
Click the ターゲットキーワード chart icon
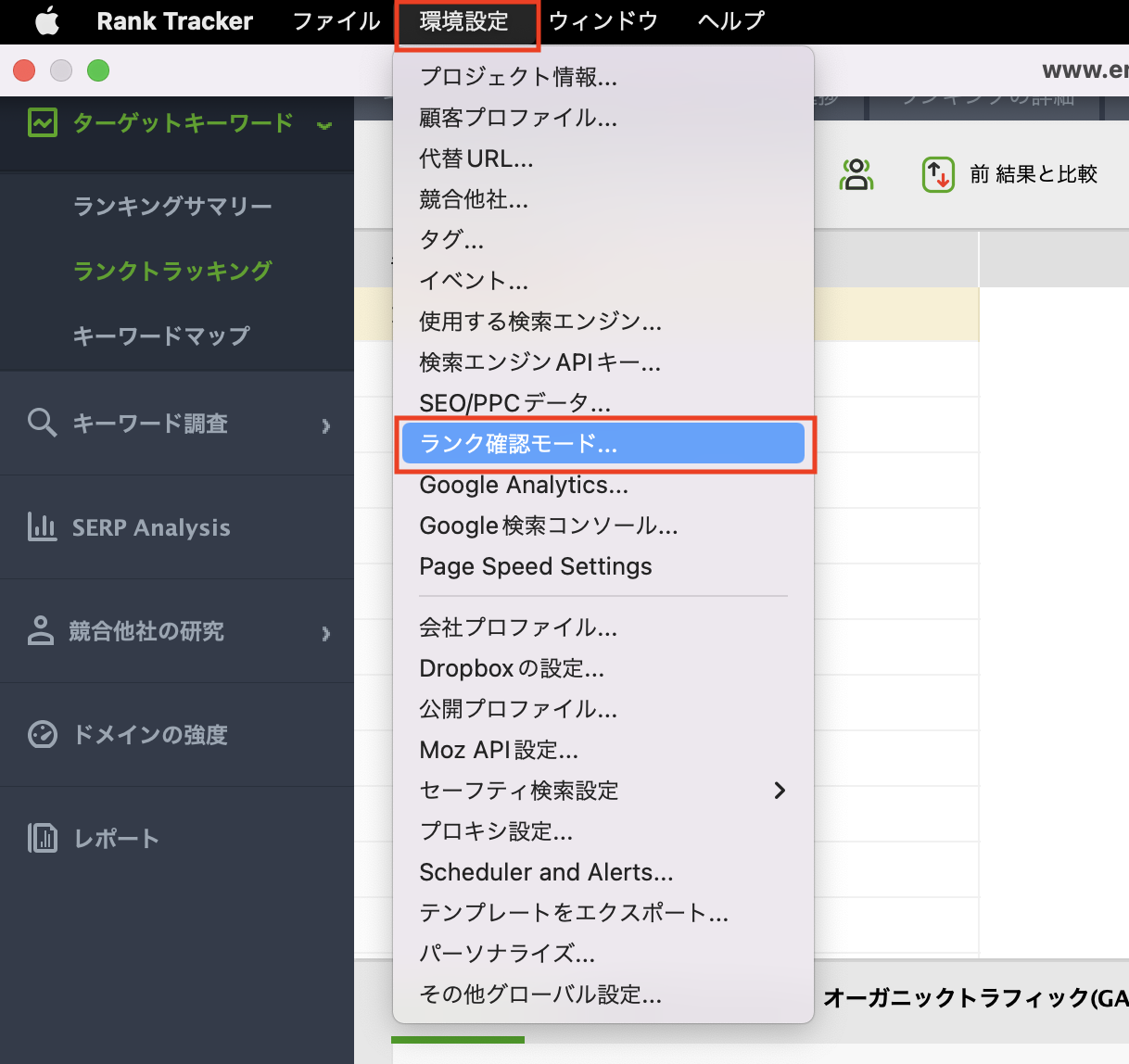pyautogui.click(x=43, y=122)
